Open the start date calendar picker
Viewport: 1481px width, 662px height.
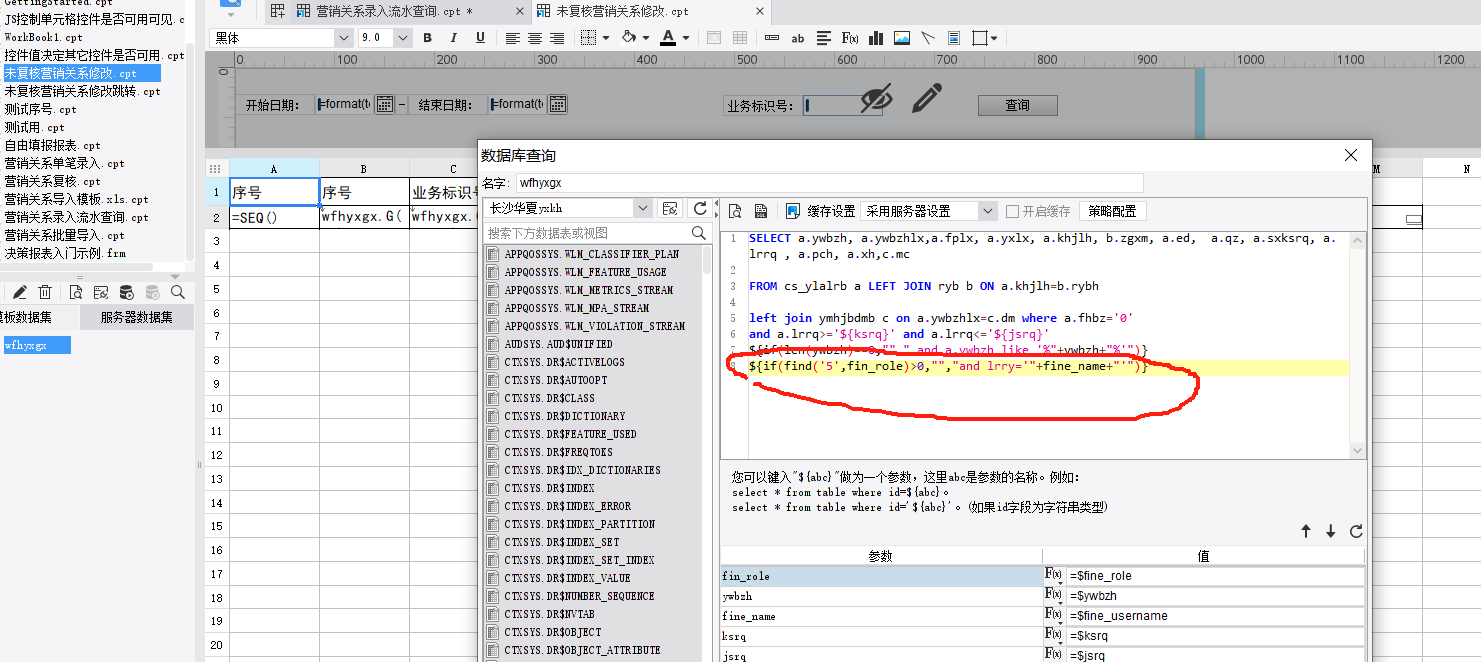[385, 104]
